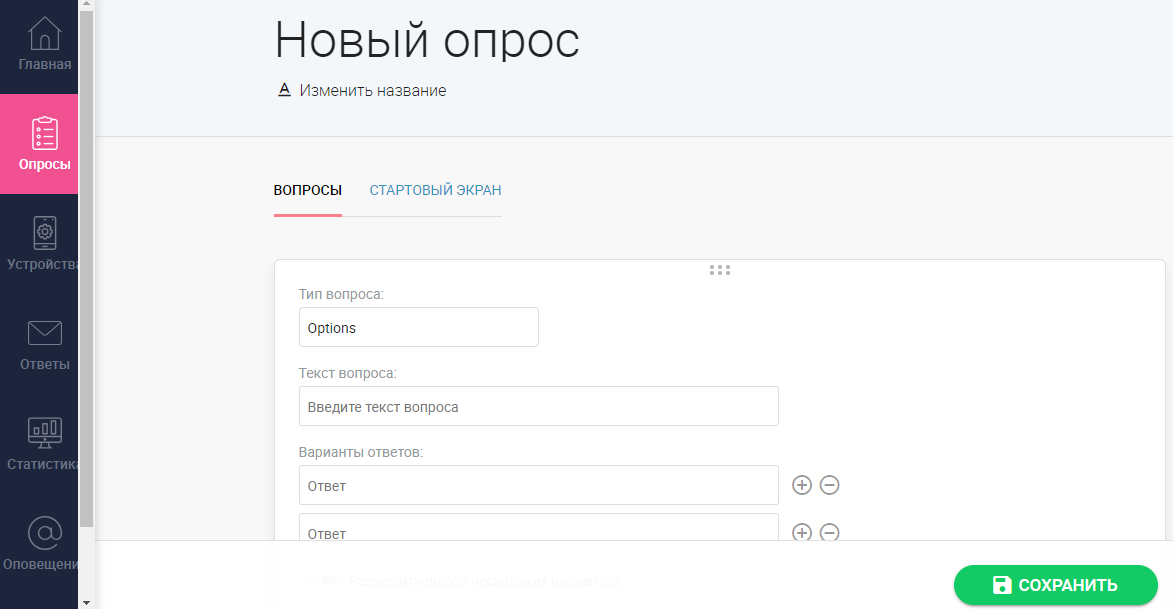Open the Устройства section
The image size is (1173, 609).
(x=43, y=243)
